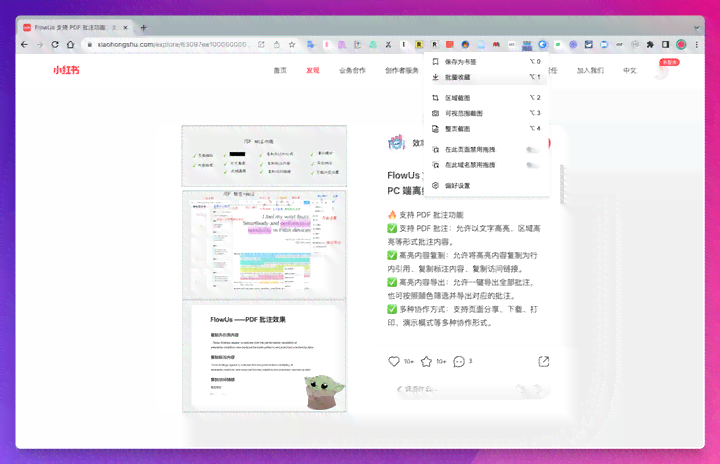Viewport: 720px width, 464px height.
Task: Click the red square extension icon
Action: click(x=450, y=45)
